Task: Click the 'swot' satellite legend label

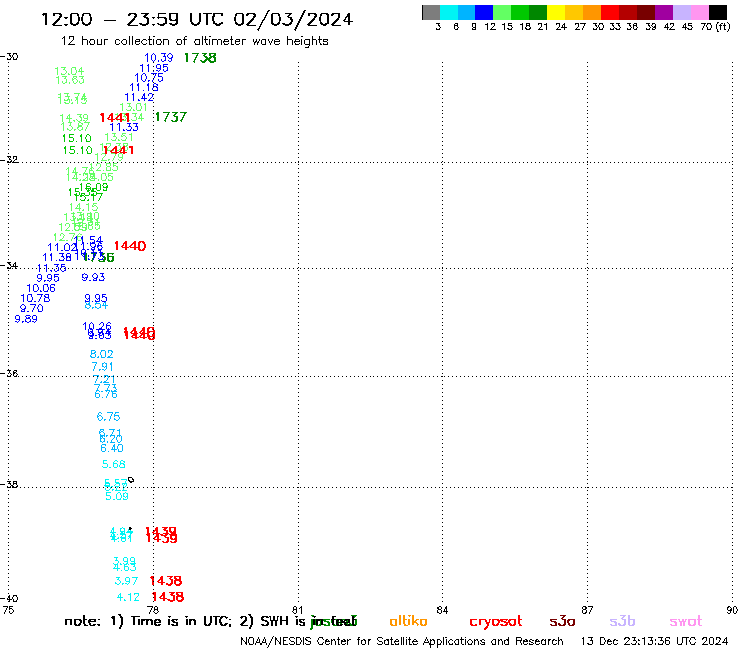Action: click(x=686, y=621)
